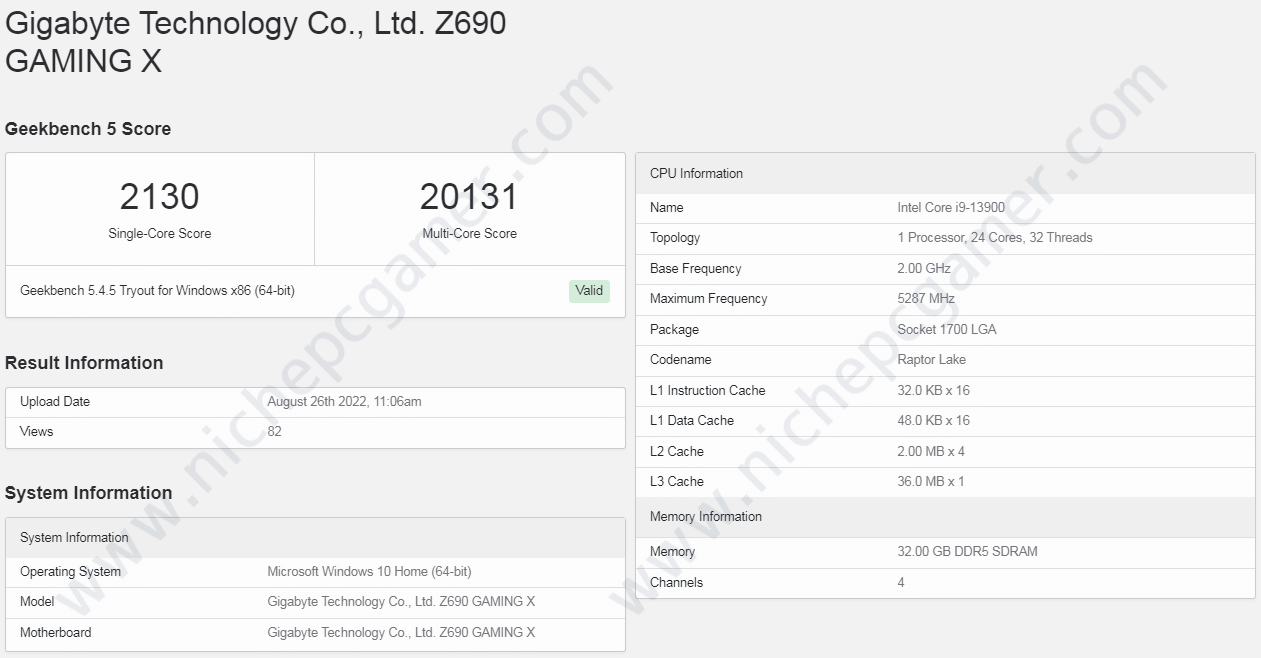The image size is (1261, 658).
Task: Click the Motherboard row value
Action: pyautogui.click(x=401, y=633)
